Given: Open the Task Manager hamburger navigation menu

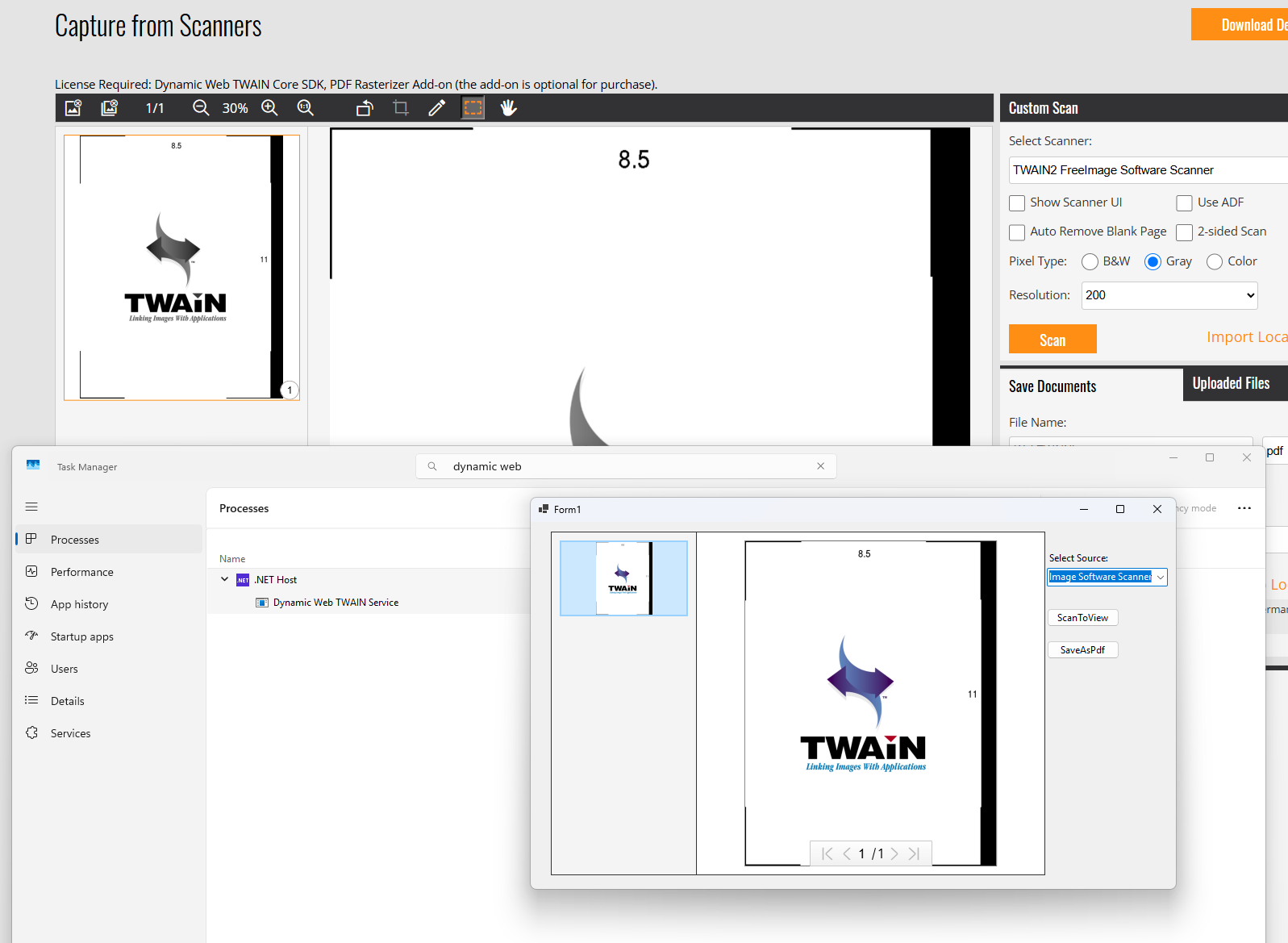Looking at the screenshot, I should tap(31, 507).
